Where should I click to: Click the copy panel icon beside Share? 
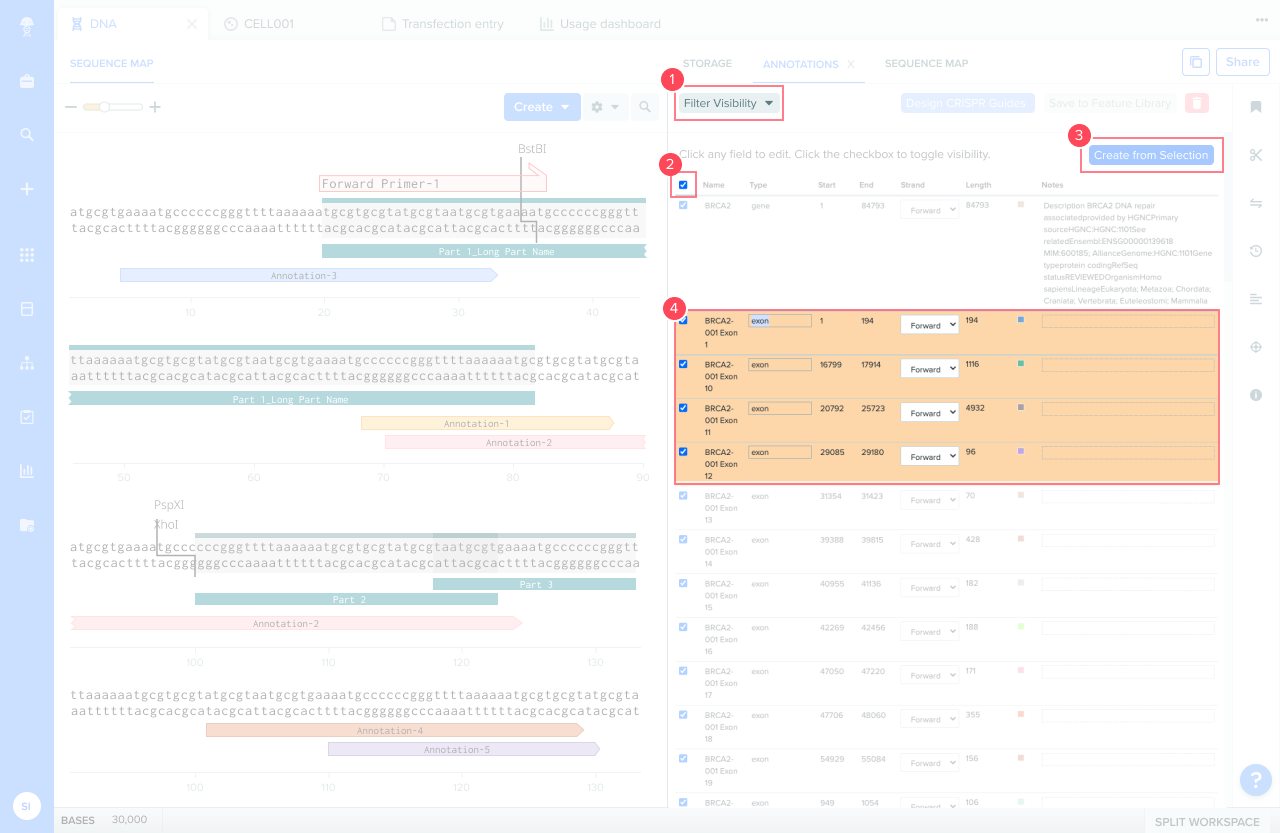tap(1195, 62)
